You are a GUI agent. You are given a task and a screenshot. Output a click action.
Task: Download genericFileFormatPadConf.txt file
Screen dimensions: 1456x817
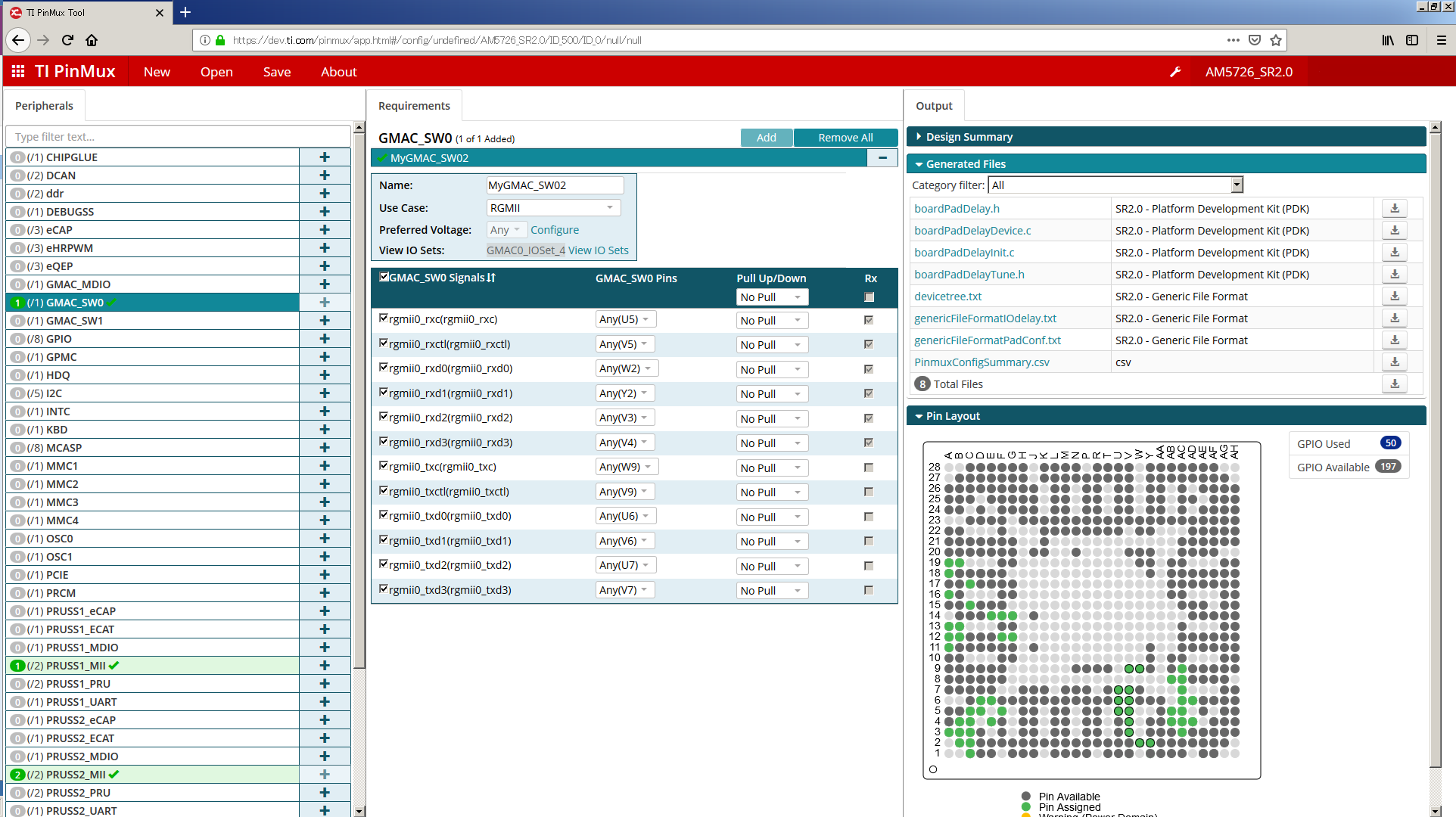pyautogui.click(x=1395, y=340)
